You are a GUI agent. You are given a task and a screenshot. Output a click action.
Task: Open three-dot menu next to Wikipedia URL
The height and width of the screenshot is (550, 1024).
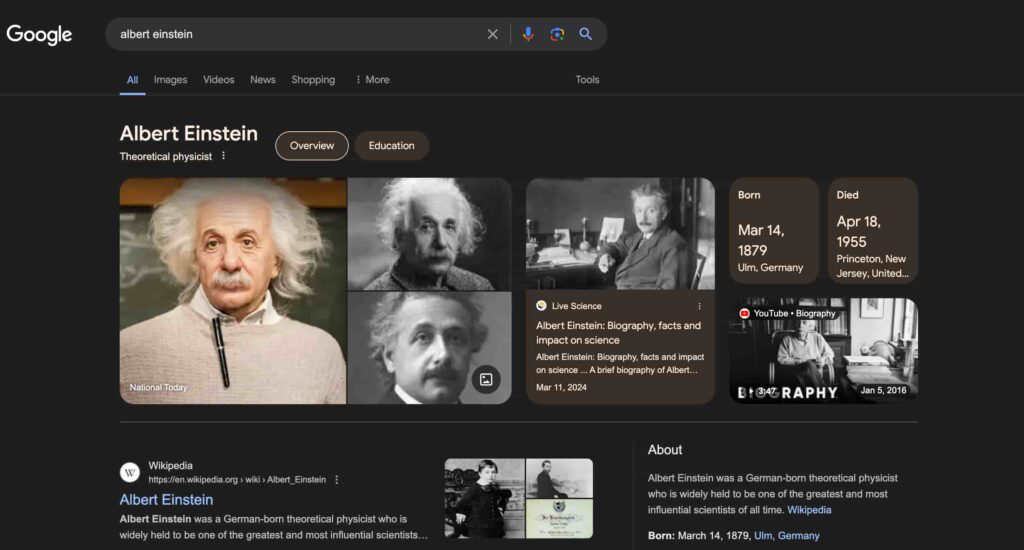pyautogui.click(x=337, y=480)
